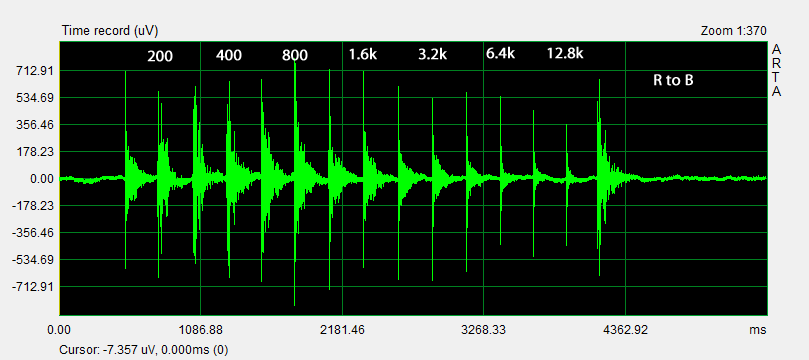Click the 2181.46 time axis label
Viewport: 809px width, 360px height.
tap(343, 330)
